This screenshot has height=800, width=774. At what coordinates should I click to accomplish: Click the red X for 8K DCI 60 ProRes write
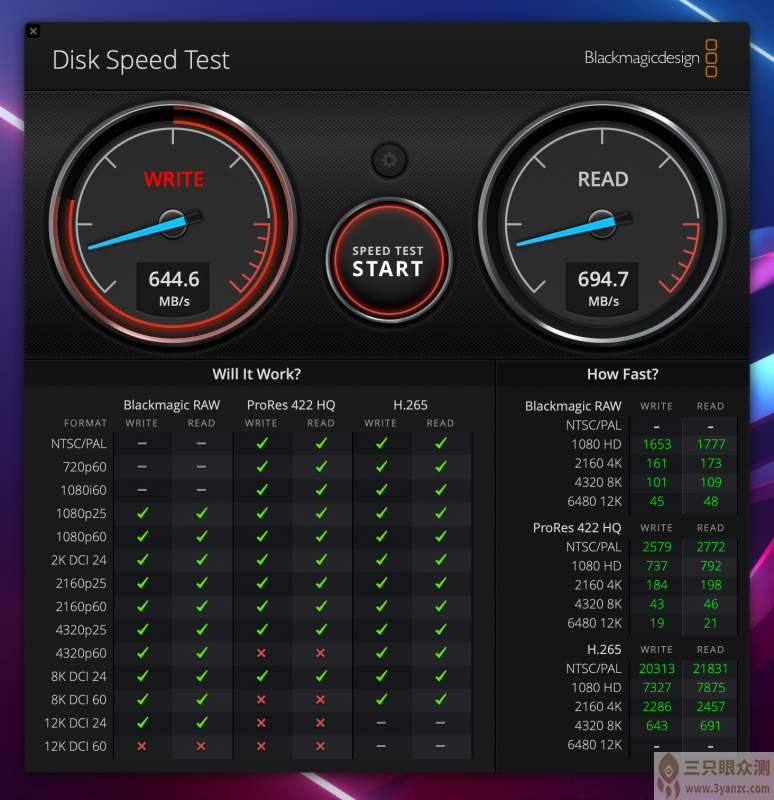click(261, 699)
